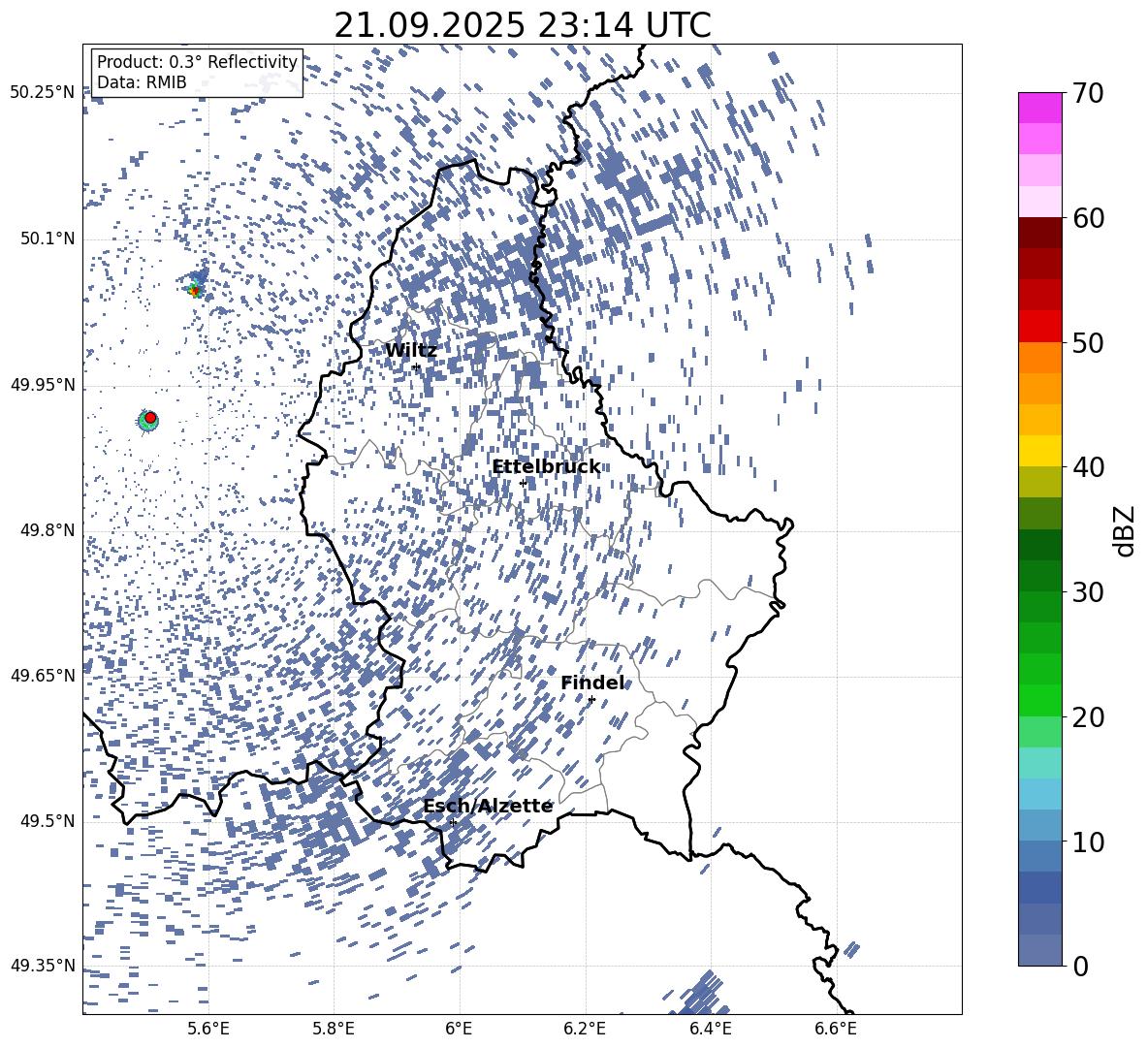
Task: Click the red circle radar marker
Action: click(x=150, y=417)
